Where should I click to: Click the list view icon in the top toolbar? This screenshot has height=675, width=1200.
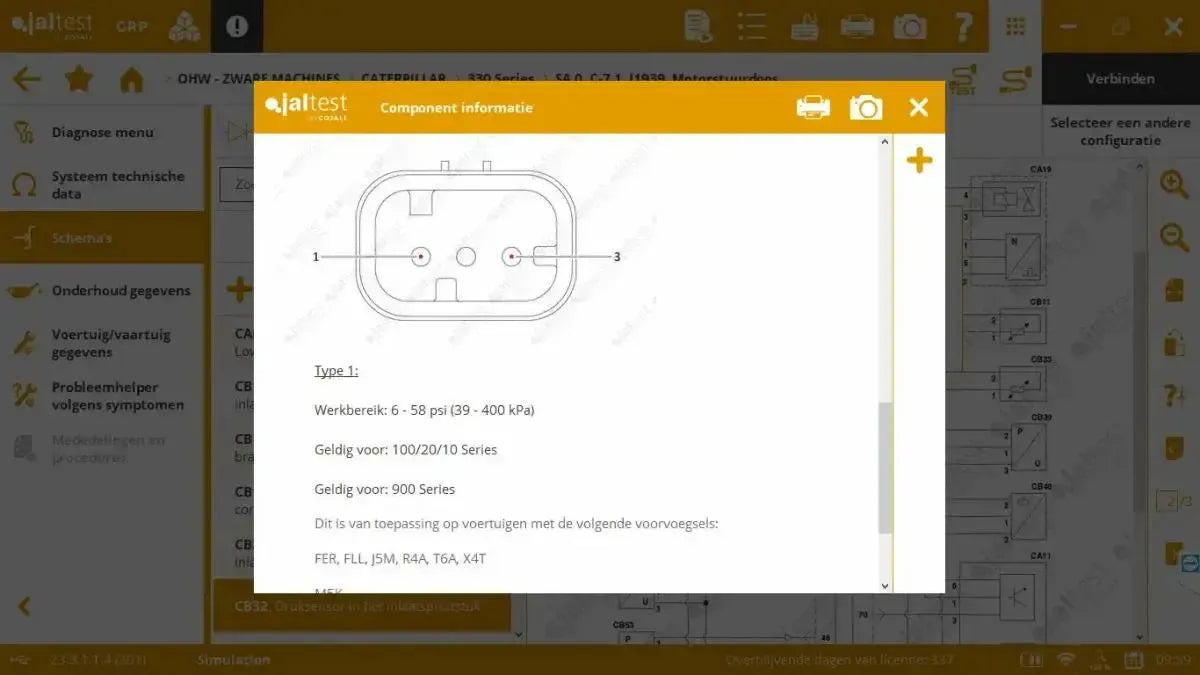[752, 26]
